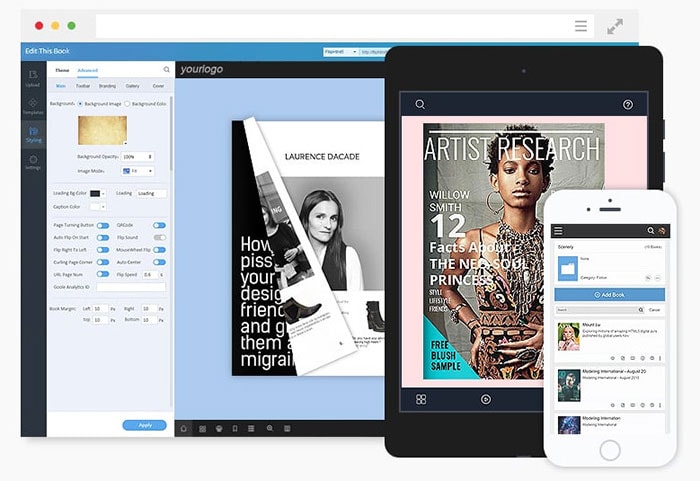Tap the thumbnails grid icon on the tablet

pyautogui.click(x=421, y=399)
